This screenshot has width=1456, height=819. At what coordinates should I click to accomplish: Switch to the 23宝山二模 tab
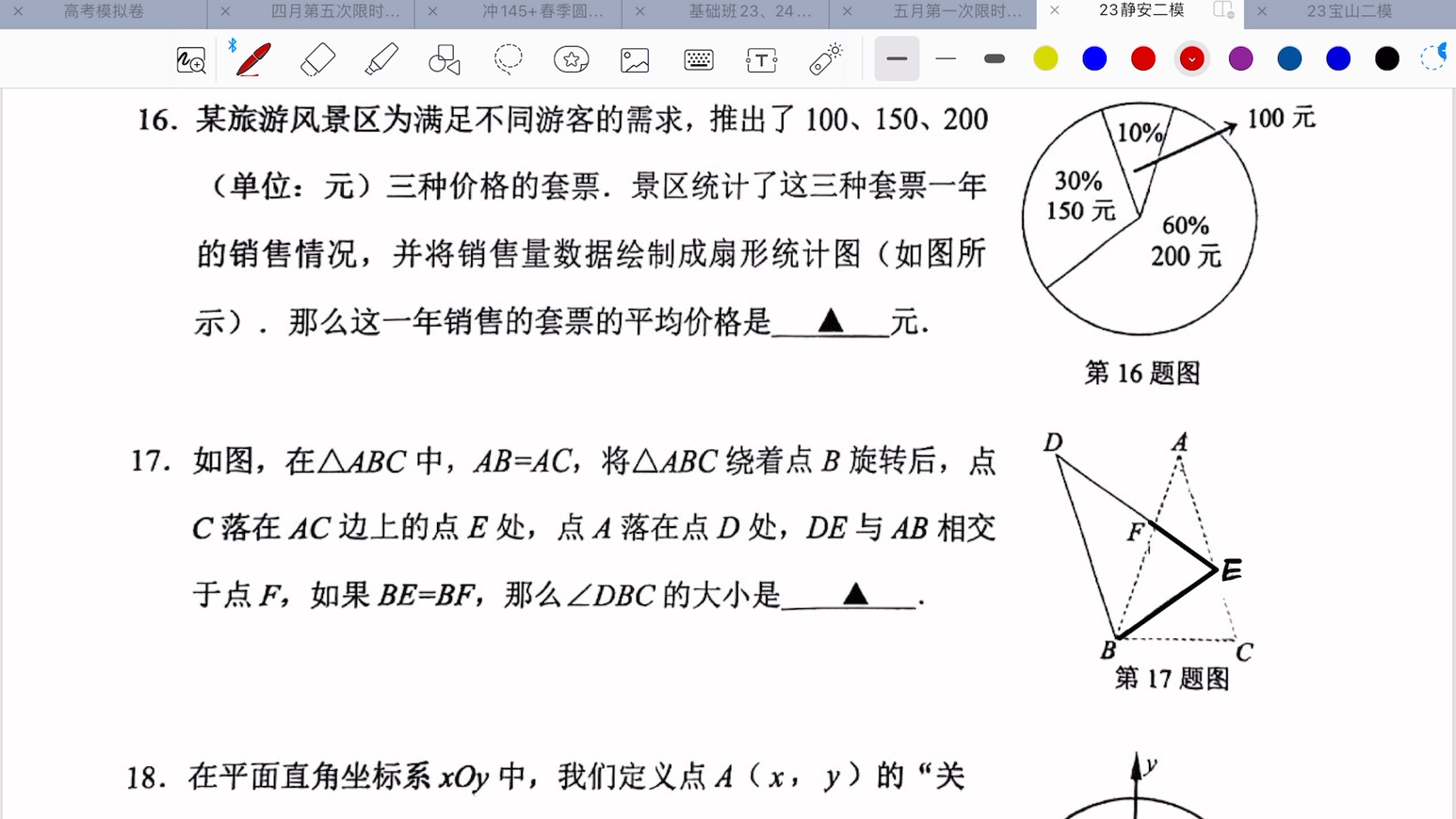point(1350,11)
